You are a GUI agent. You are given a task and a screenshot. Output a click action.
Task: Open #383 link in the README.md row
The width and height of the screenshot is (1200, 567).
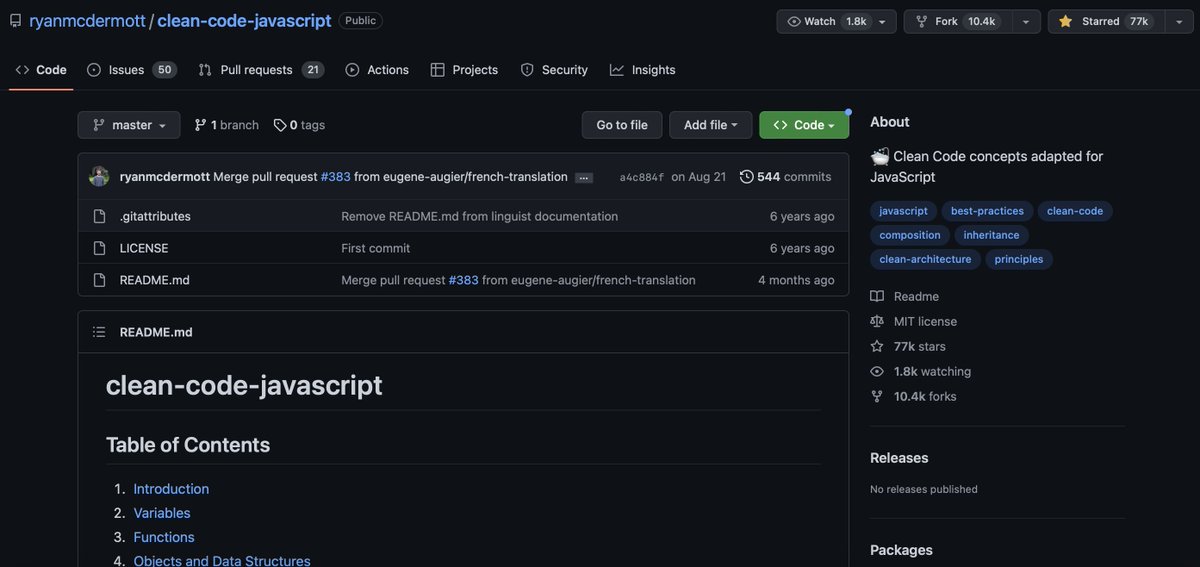(x=464, y=280)
